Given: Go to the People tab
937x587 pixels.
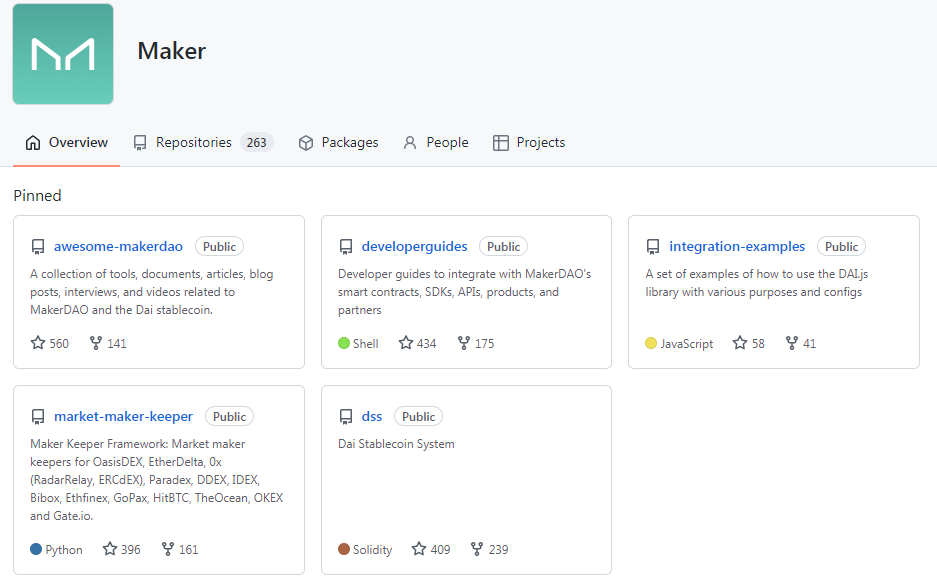Looking at the screenshot, I should point(436,143).
